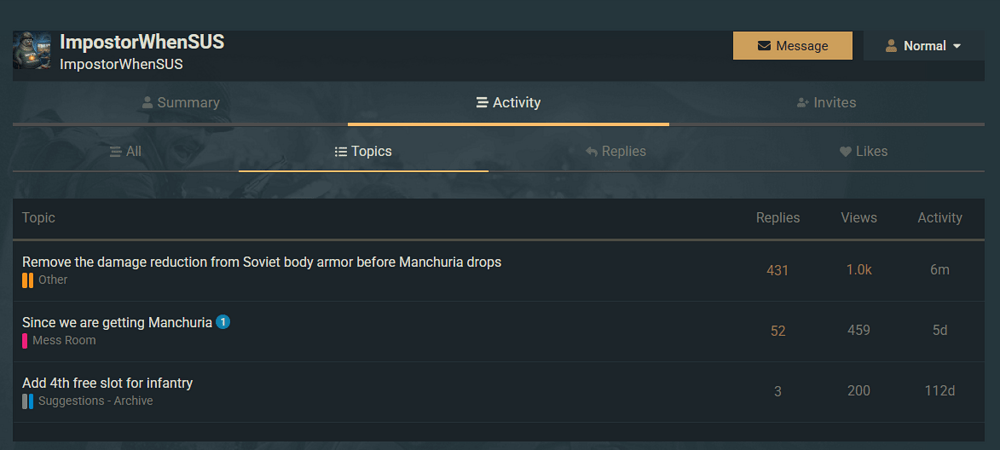Select the Activity tab
1000x450 pixels.
click(x=508, y=103)
